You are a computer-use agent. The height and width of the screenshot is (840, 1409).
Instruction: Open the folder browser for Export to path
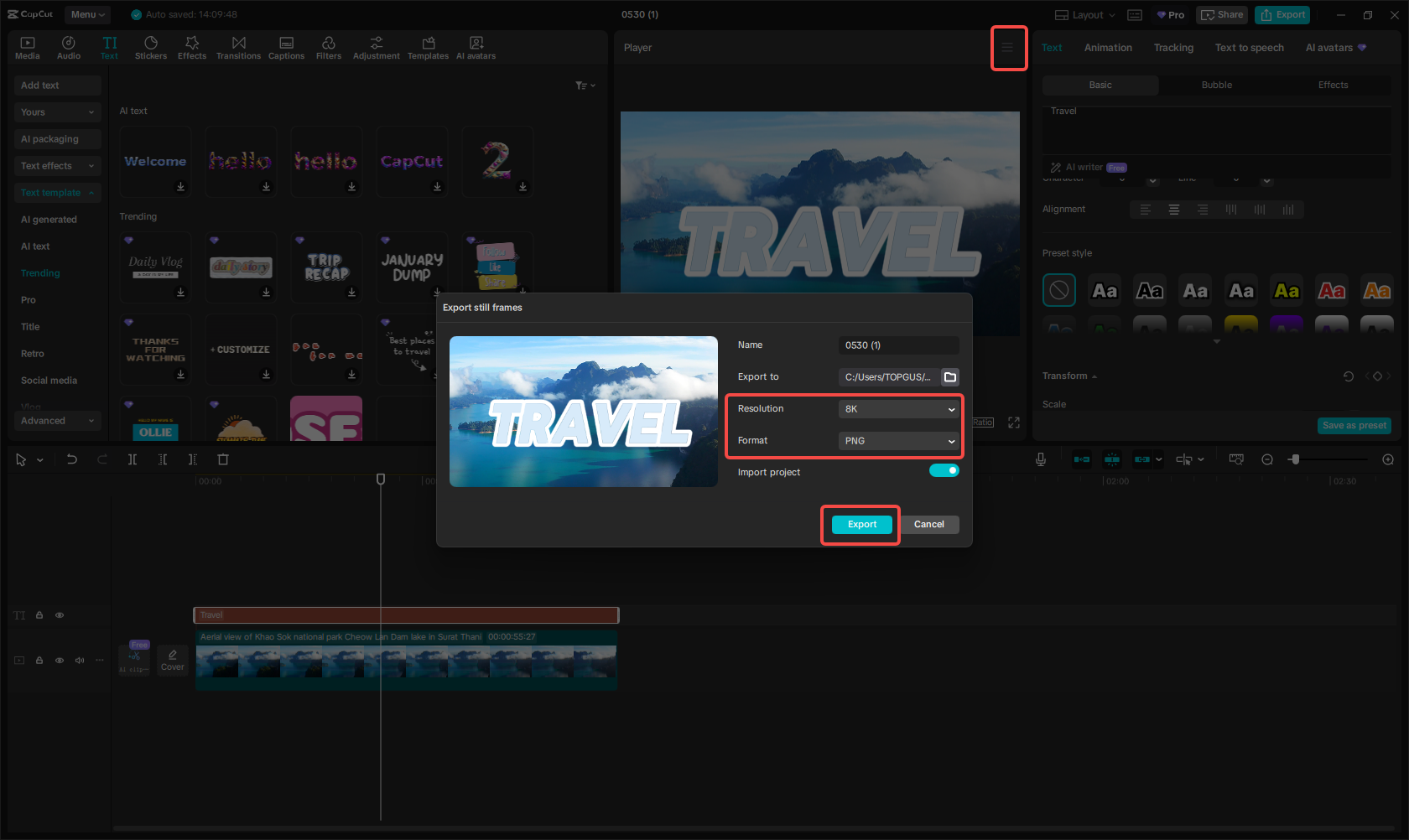(x=950, y=377)
